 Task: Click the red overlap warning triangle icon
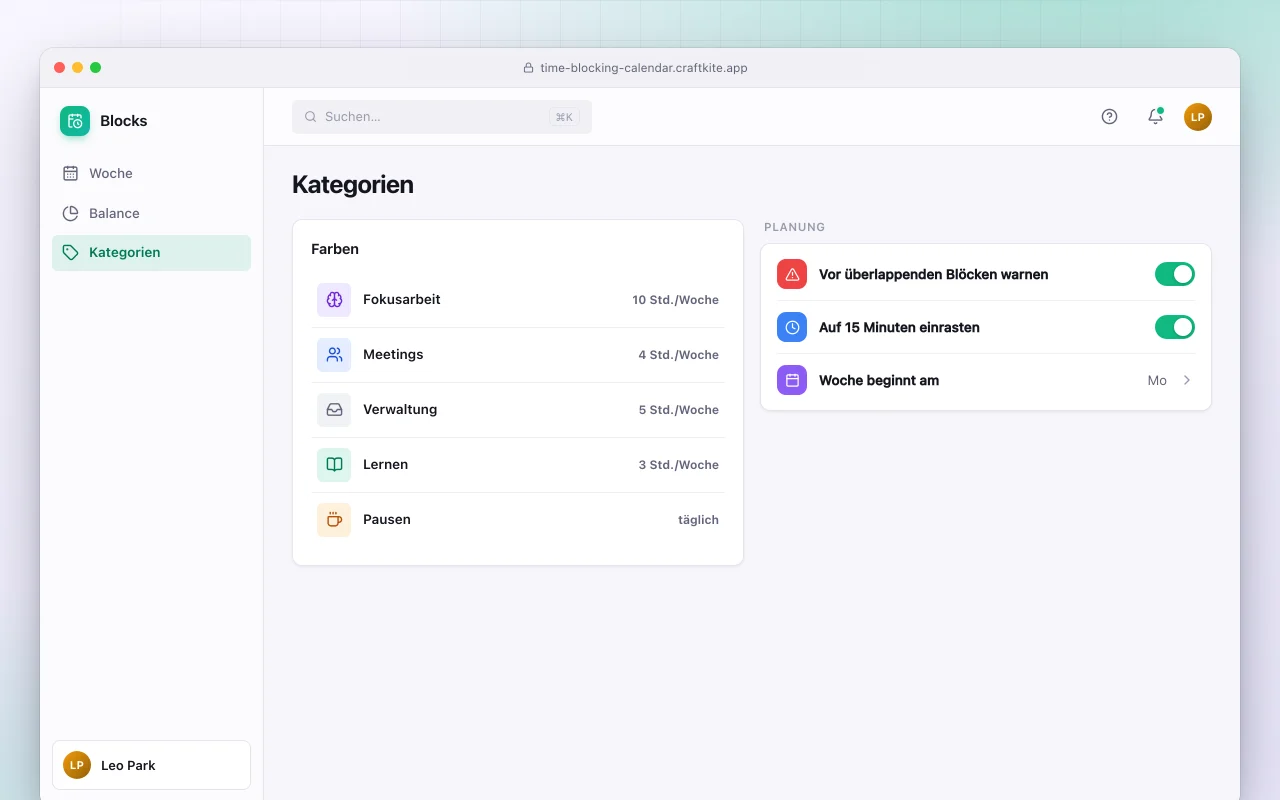coord(792,274)
